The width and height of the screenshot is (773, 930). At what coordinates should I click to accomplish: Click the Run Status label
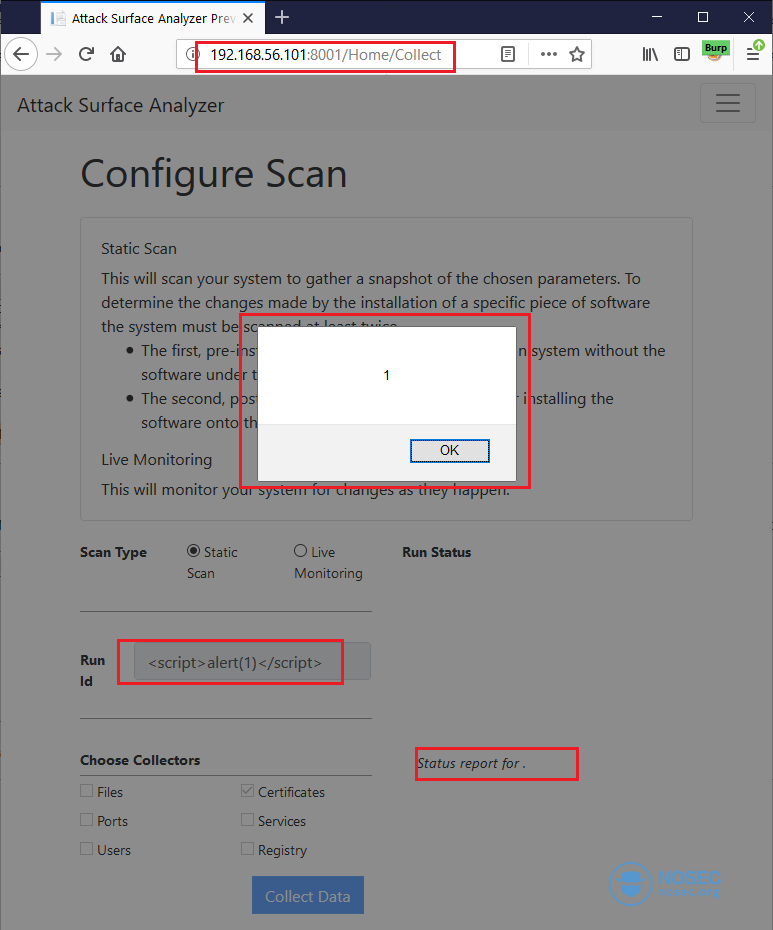tap(437, 552)
